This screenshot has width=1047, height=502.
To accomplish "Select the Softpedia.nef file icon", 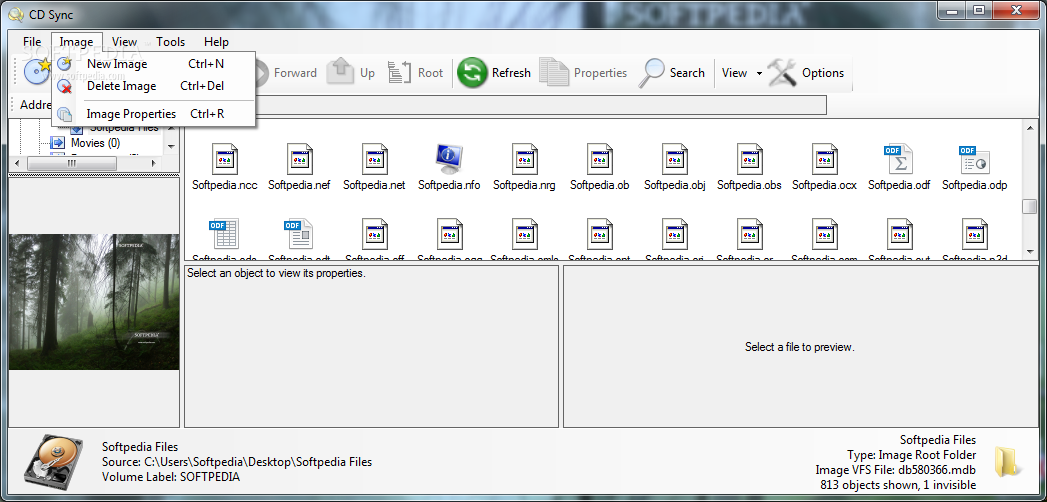I will 299,159.
